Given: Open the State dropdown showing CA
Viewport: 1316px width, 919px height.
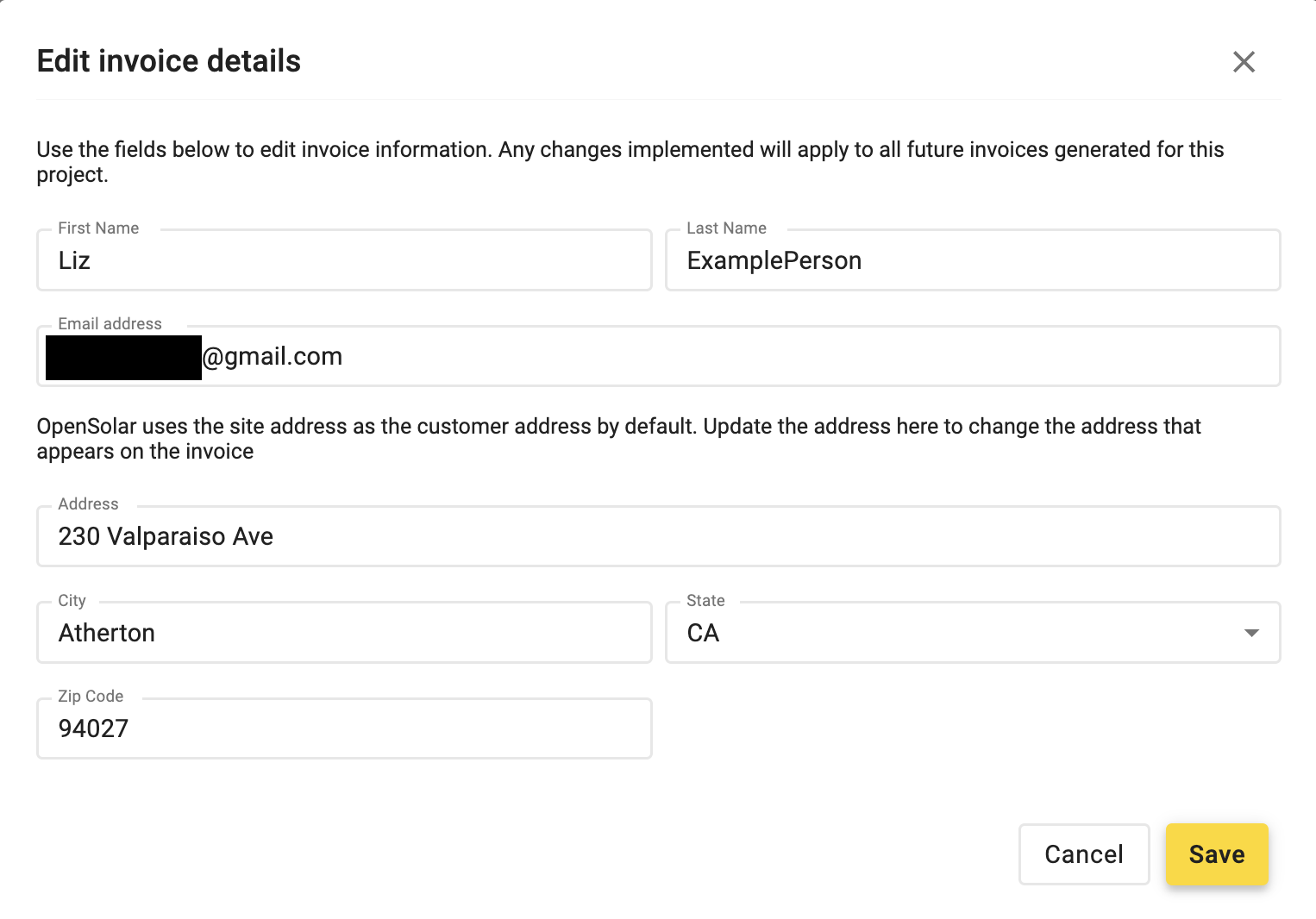Looking at the screenshot, I should [x=973, y=632].
